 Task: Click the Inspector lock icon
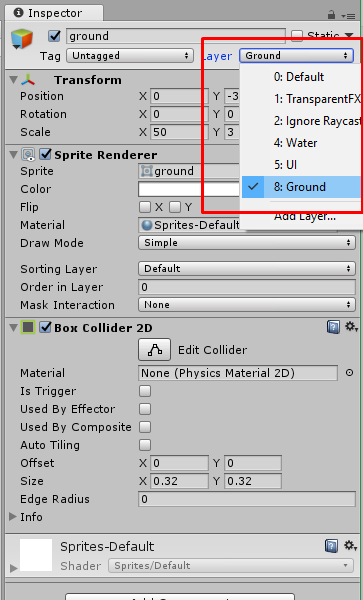[331, 15]
